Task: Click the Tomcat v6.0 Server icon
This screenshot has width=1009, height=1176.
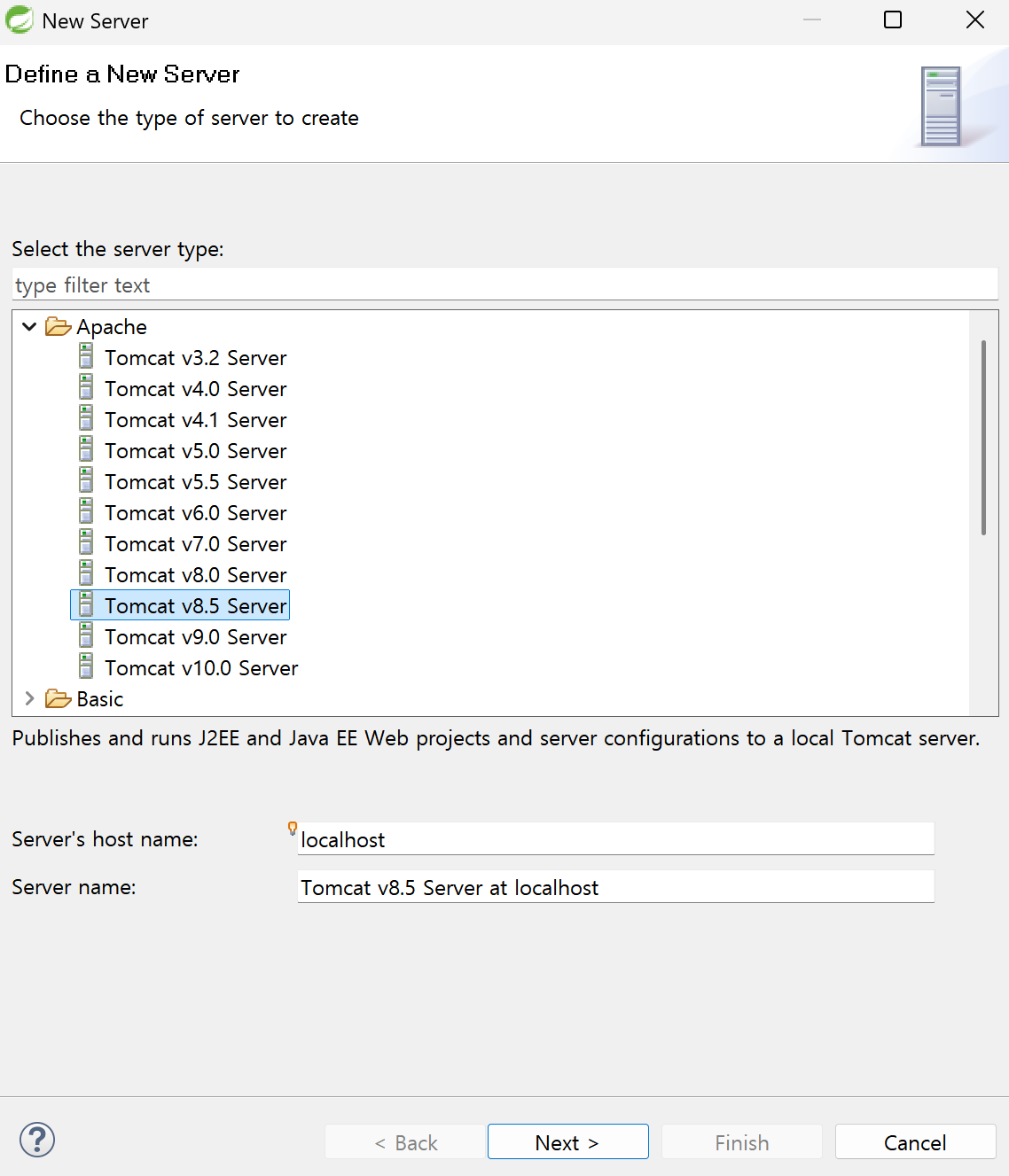Action: pyautogui.click(x=86, y=511)
